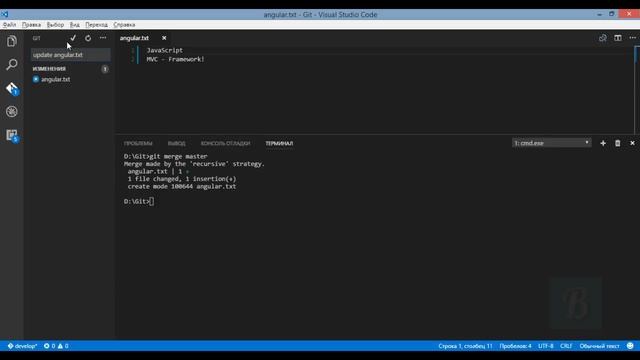This screenshot has height=360, width=640.
Task: Switch to the Вывод panel tab
Action: [x=176, y=143]
